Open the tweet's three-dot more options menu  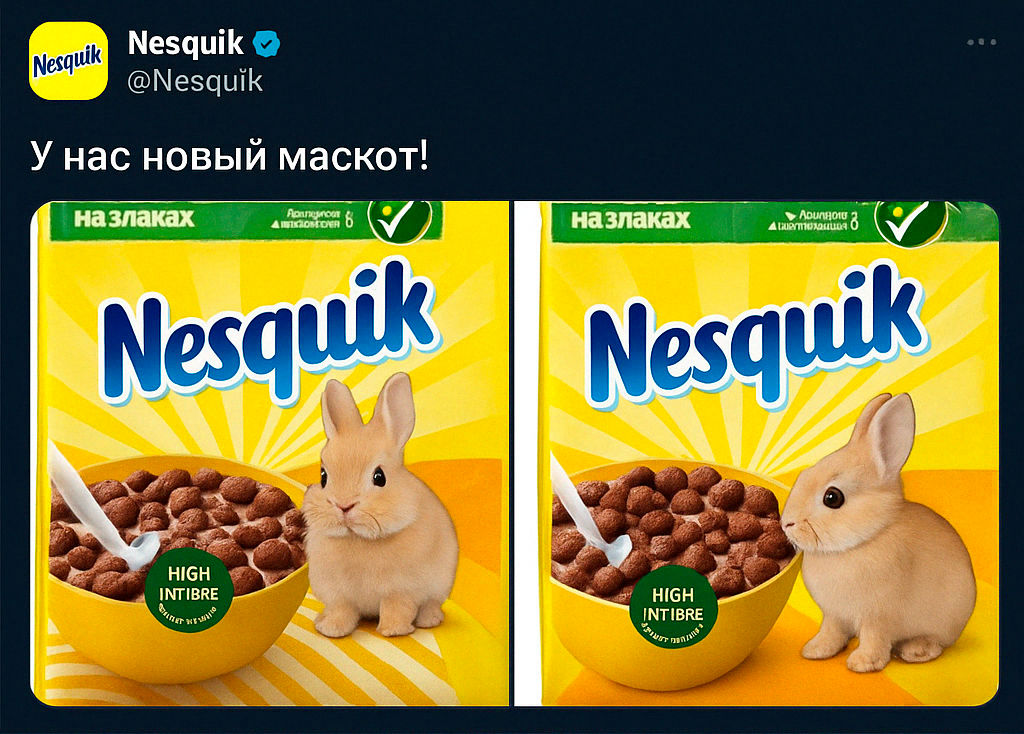[982, 42]
